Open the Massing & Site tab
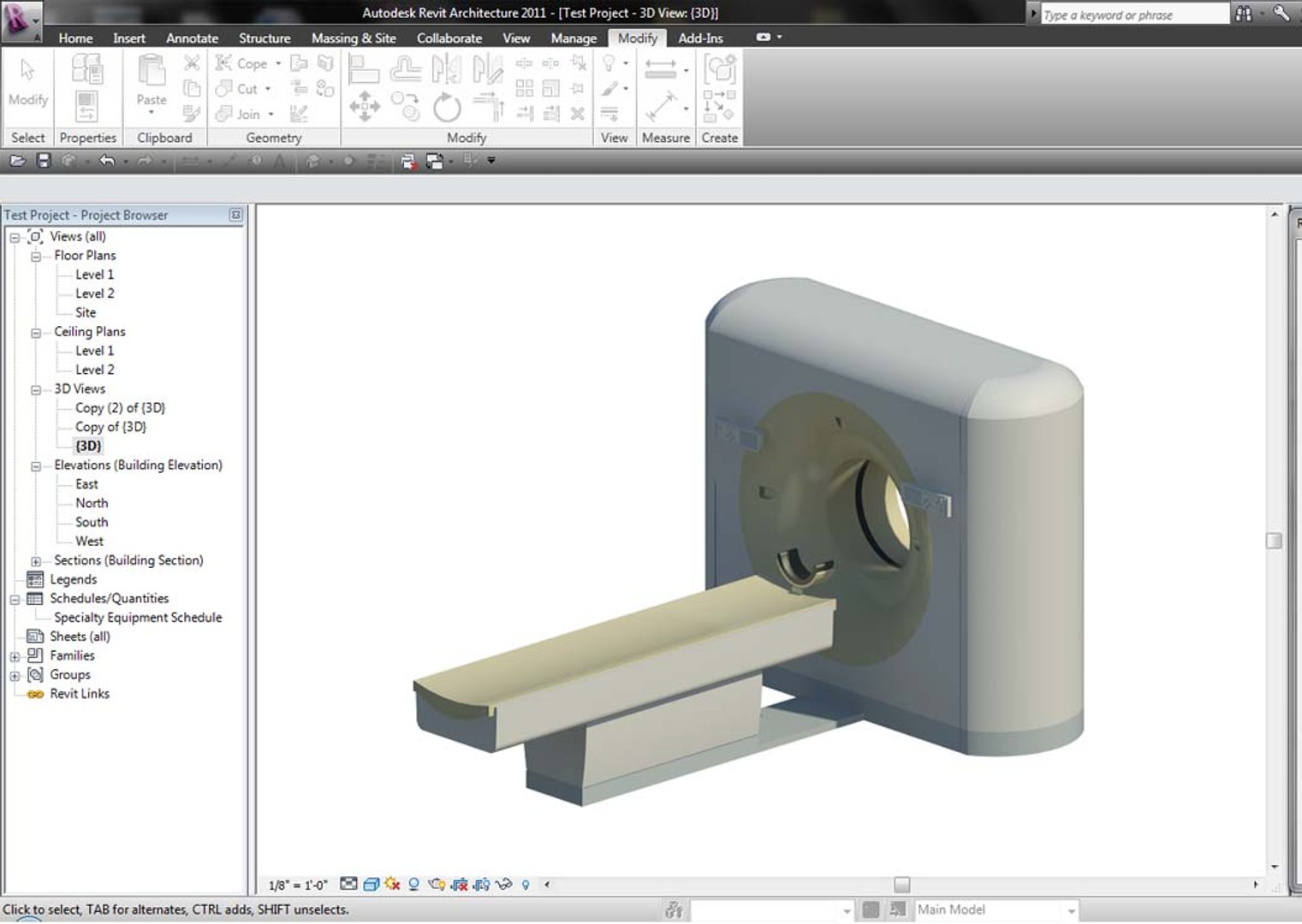The height and width of the screenshot is (924, 1302). coord(354,38)
